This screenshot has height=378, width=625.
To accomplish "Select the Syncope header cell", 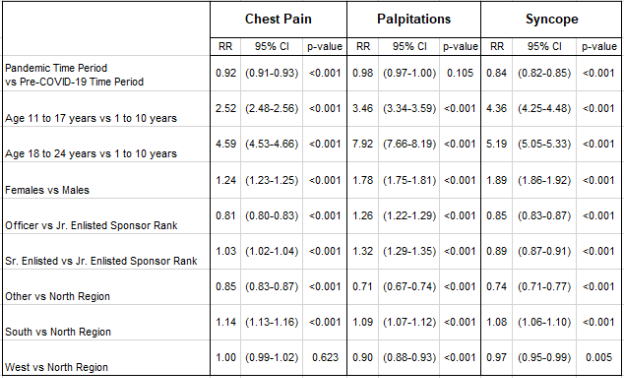I will point(551,19).
